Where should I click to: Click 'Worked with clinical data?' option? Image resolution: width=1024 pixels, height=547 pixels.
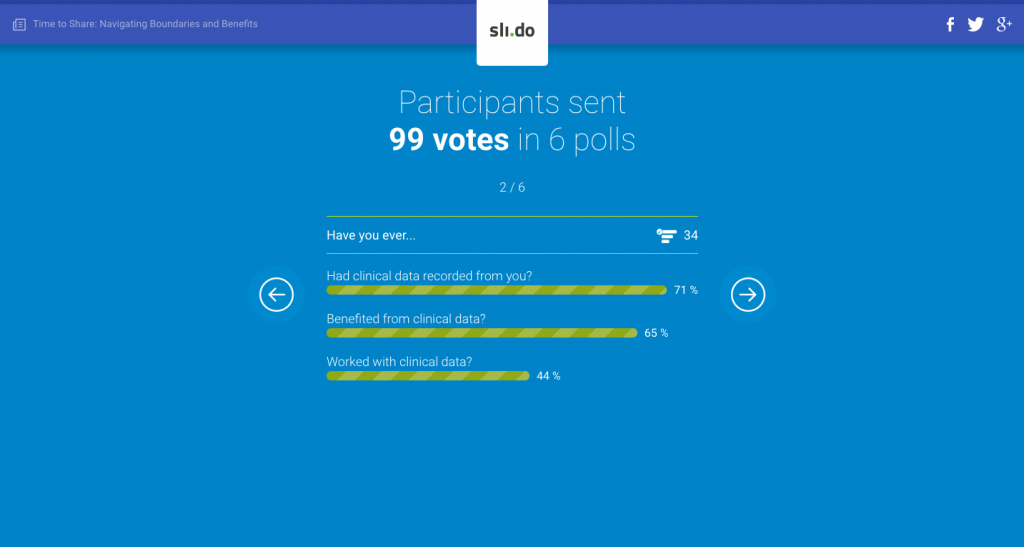399,362
